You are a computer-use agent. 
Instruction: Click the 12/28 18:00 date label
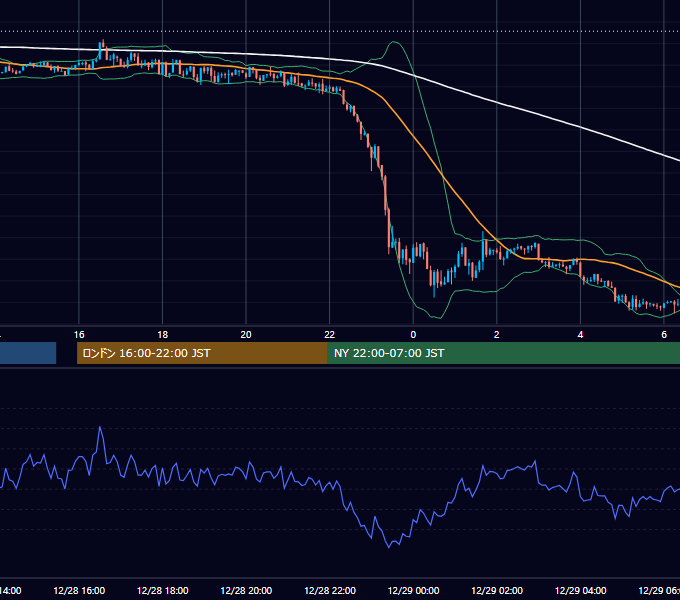click(163, 590)
